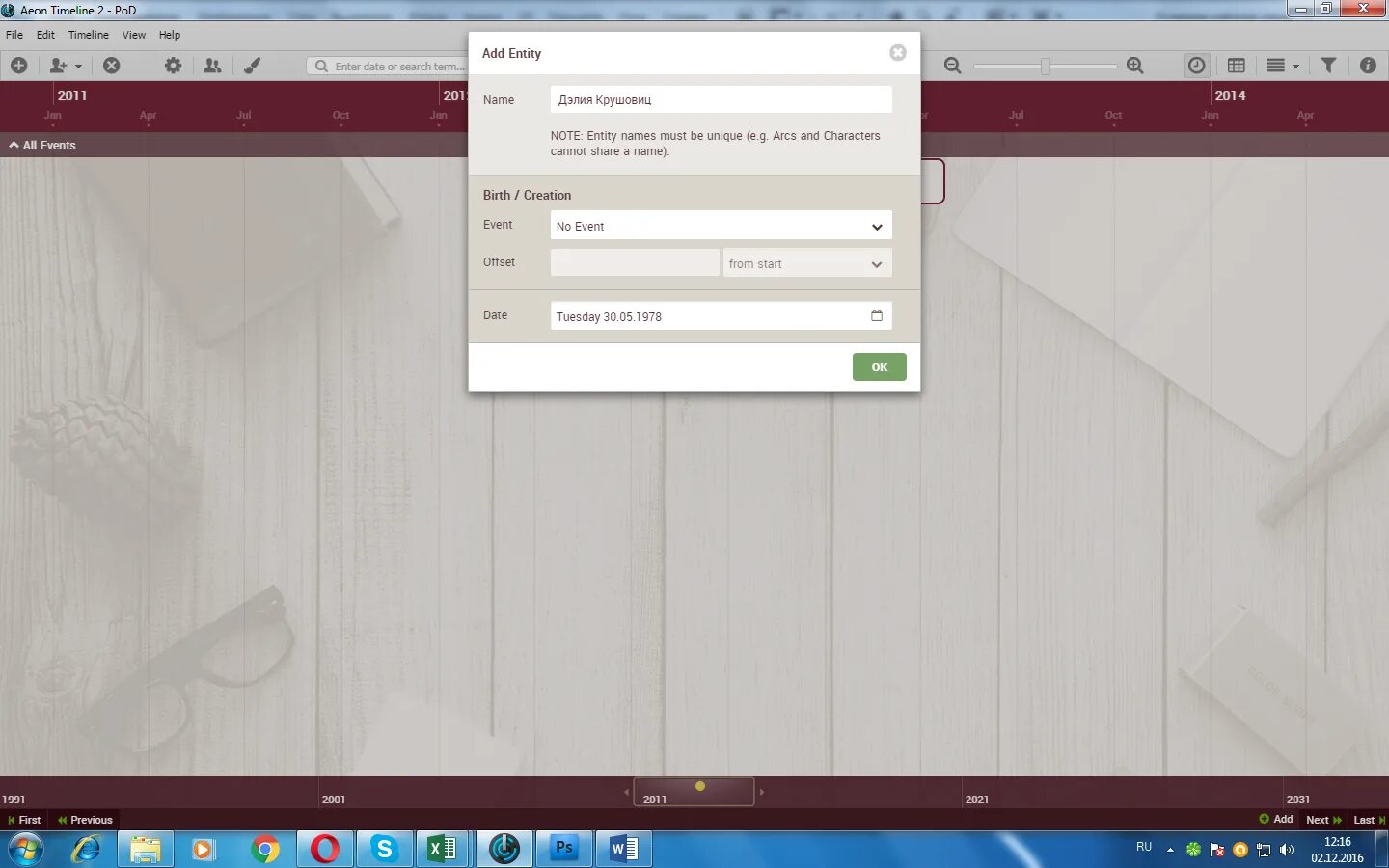This screenshot has width=1389, height=868.
Task: Click the Aeon Timeline taskbar icon
Action: (x=504, y=850)
